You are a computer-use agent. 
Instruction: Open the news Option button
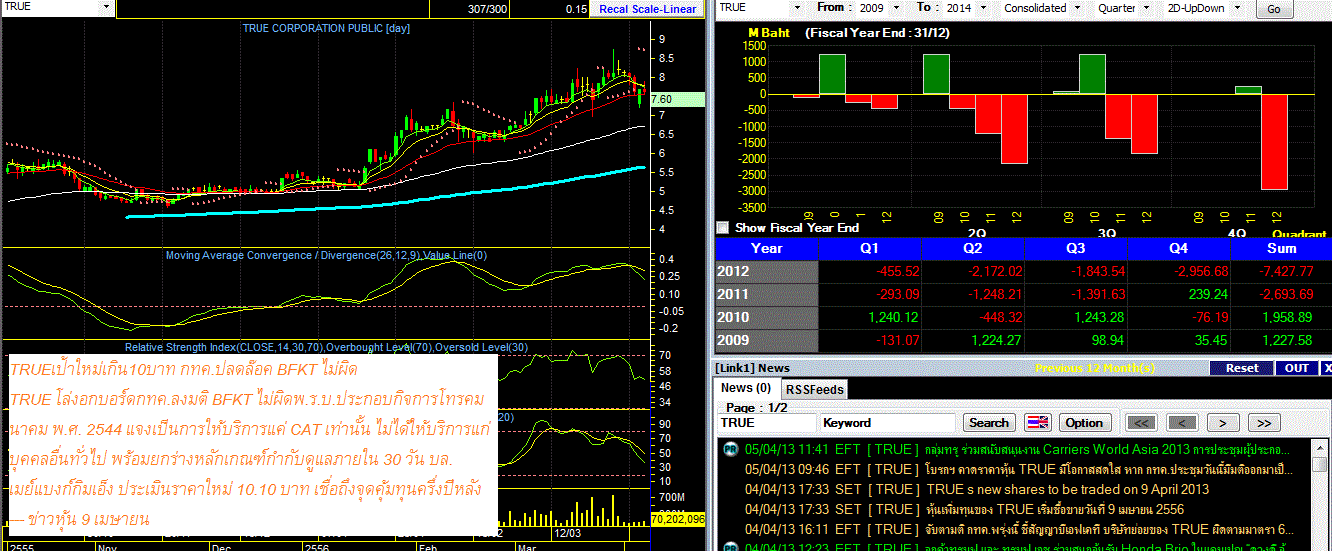click(1084, 423)
